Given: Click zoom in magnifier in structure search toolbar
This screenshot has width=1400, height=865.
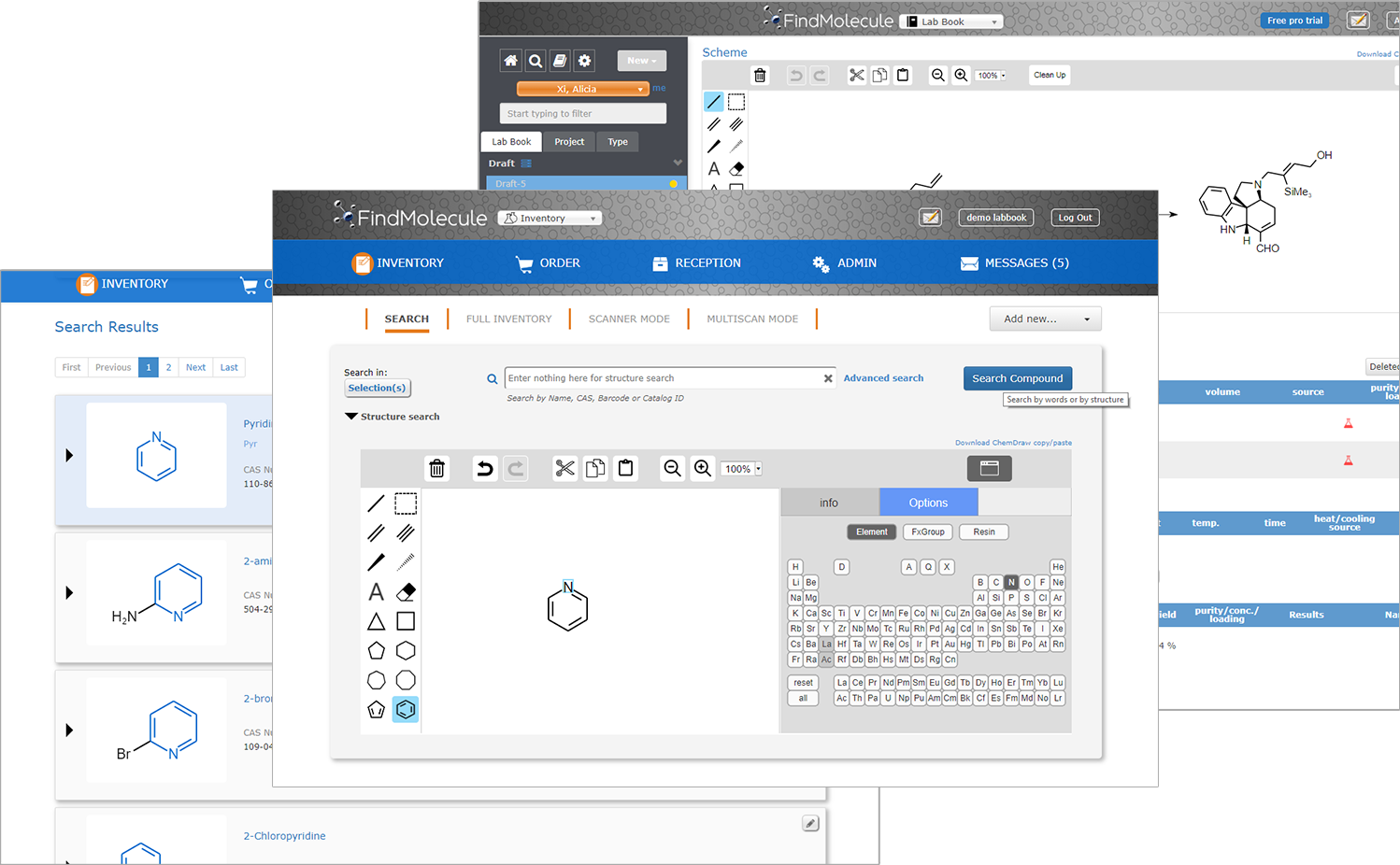Looking at the screenshot, I should click(703, 469).
